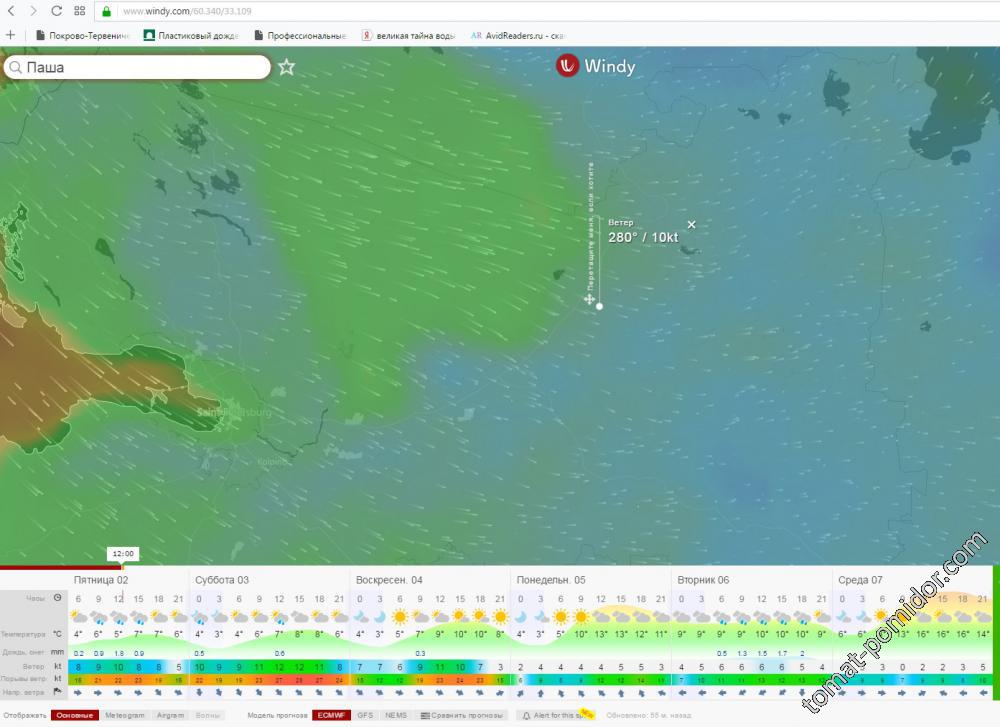Click Сравнить прогнозы compare forecasts
1000x727 pixels.
(462, 715)
